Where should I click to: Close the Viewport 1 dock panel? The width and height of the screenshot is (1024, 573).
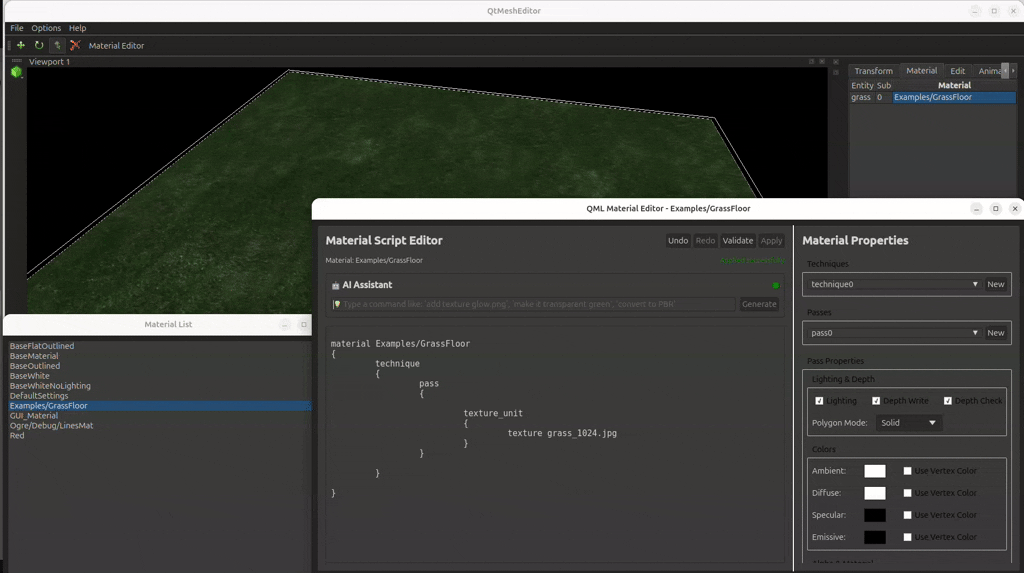click(x=822, y=61)
